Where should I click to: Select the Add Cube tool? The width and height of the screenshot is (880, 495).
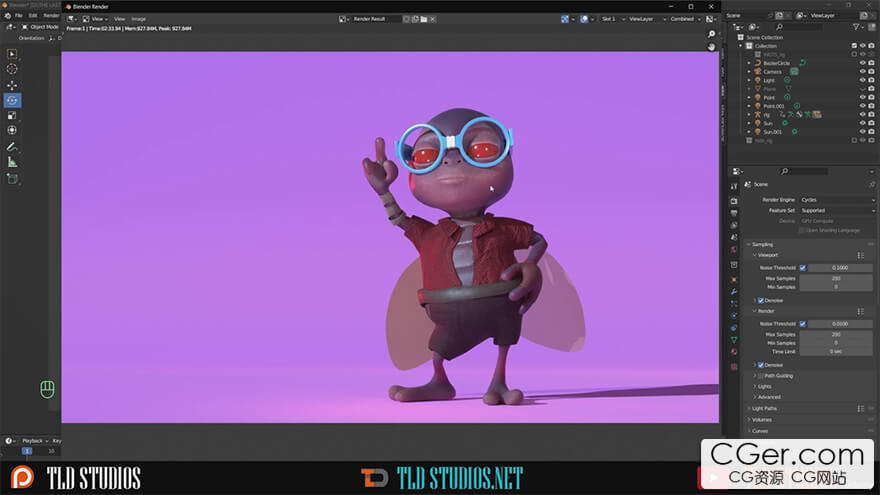pos(12,179)
